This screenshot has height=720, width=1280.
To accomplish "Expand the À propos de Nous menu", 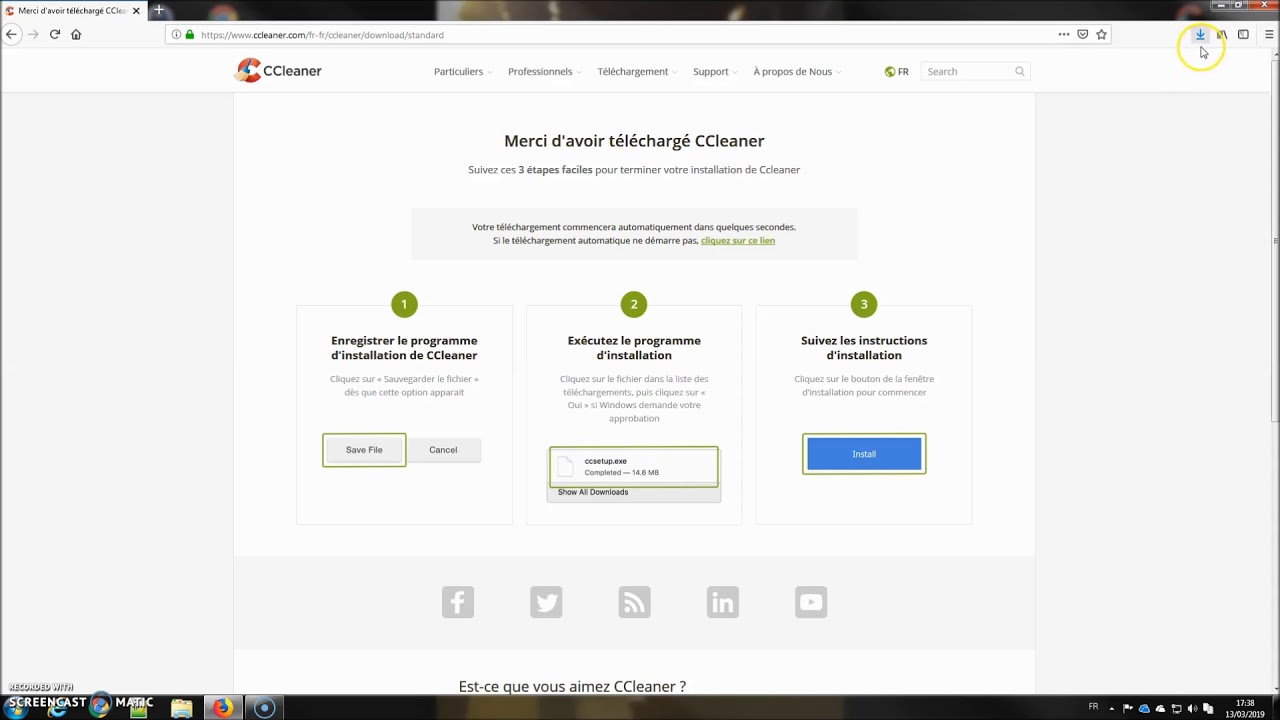I will [796, 72].
